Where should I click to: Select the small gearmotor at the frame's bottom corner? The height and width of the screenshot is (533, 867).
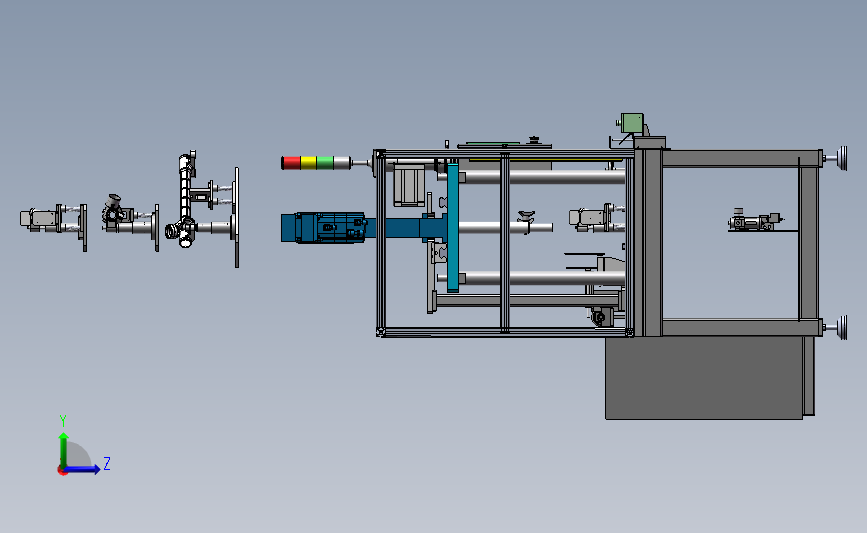pyautogui.click(x=602, y=317)
